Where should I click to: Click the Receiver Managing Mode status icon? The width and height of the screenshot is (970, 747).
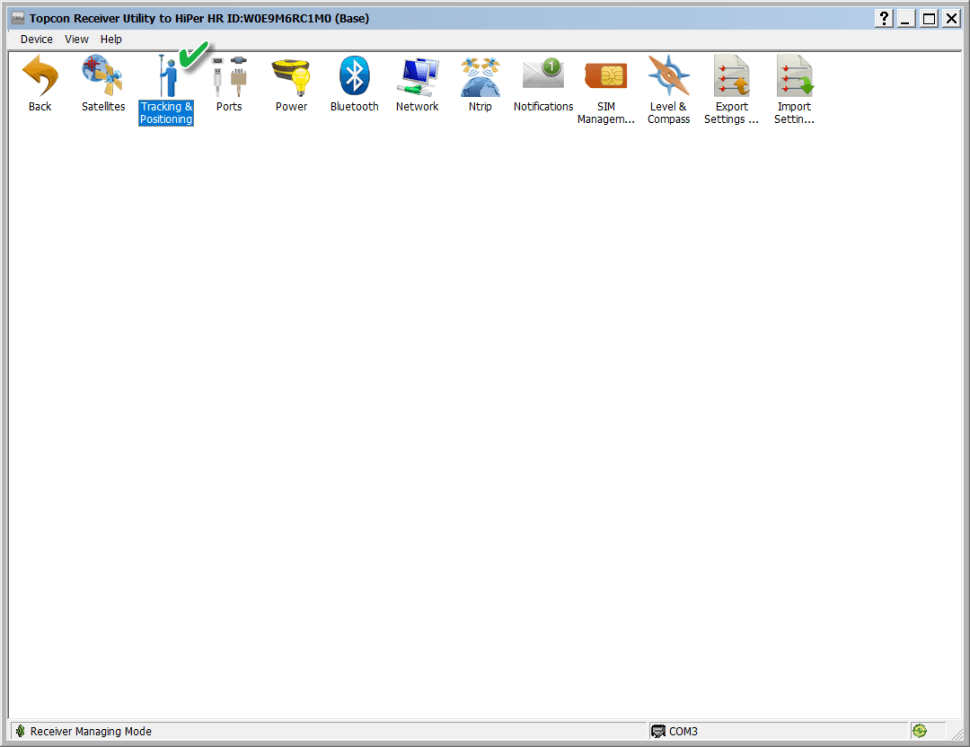click(20, 731)
